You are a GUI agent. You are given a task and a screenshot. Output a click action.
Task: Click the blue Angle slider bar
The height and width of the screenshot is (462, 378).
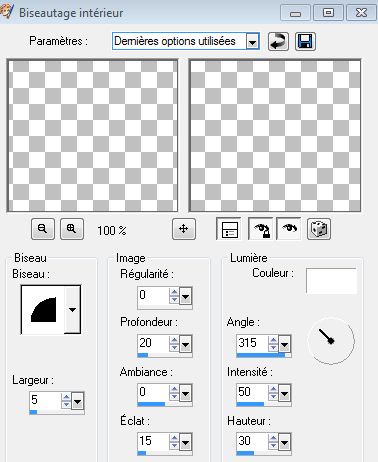[261, 355]
